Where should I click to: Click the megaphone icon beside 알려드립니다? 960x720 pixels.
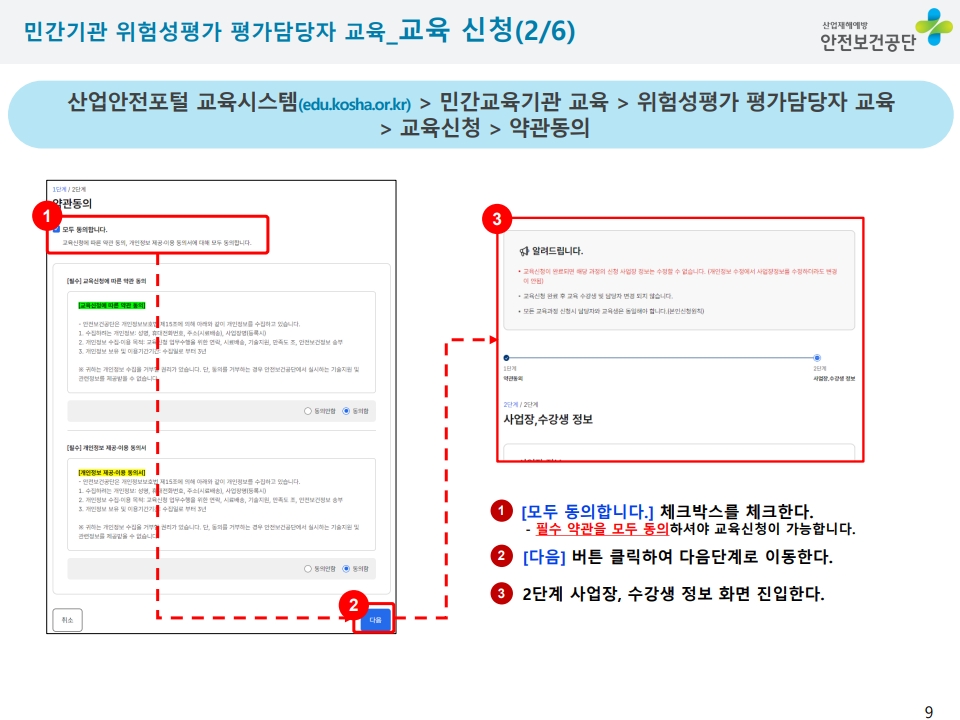[x=523, y=250]
